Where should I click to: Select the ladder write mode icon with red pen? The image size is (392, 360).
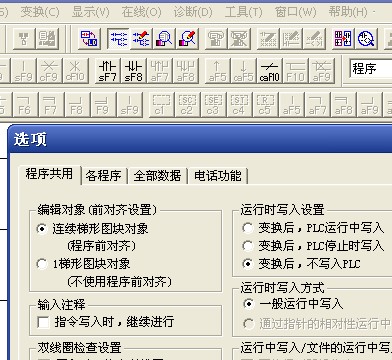[141, 39]
